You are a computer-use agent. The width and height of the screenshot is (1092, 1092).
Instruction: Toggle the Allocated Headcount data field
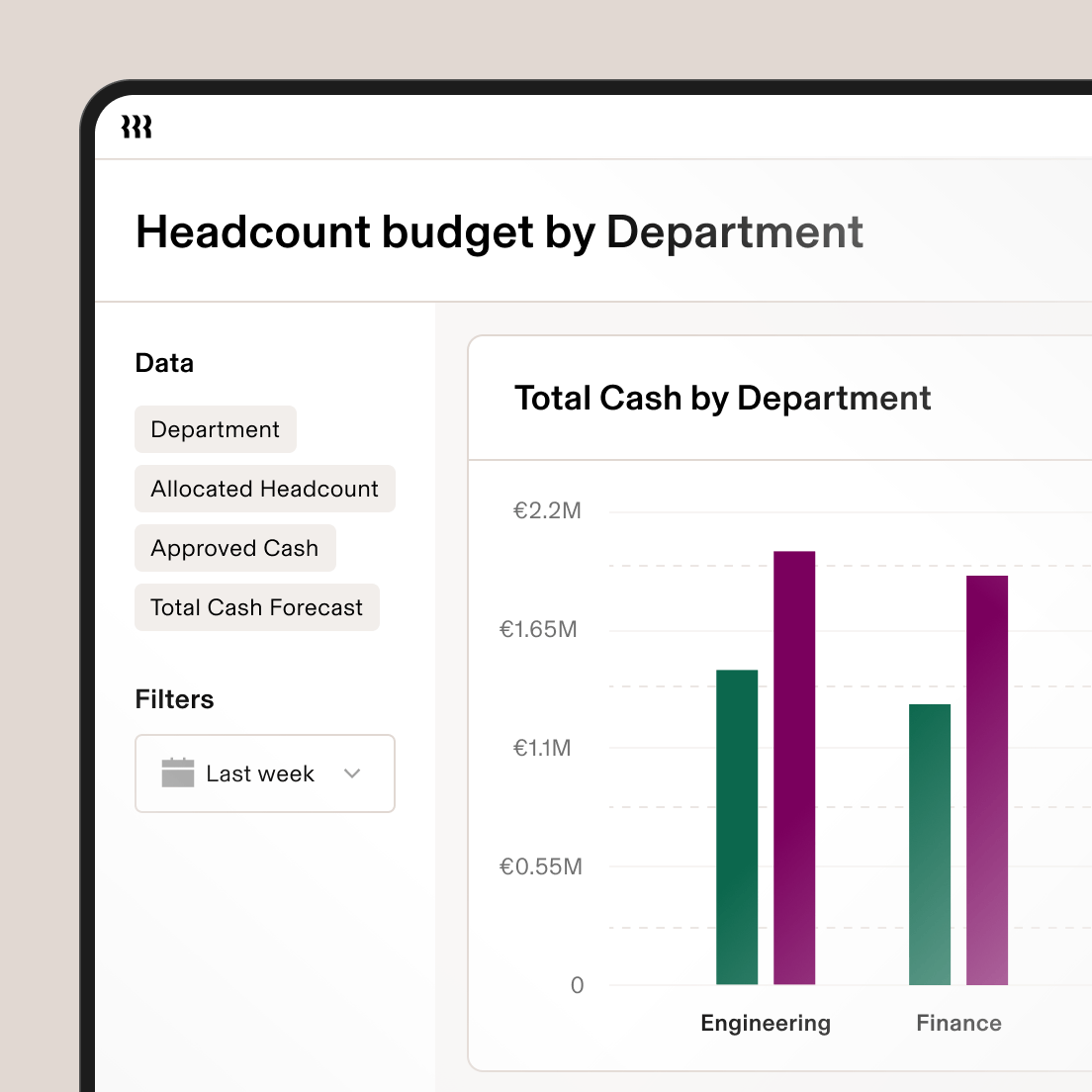pyautogui.click(x=264, y=489)
